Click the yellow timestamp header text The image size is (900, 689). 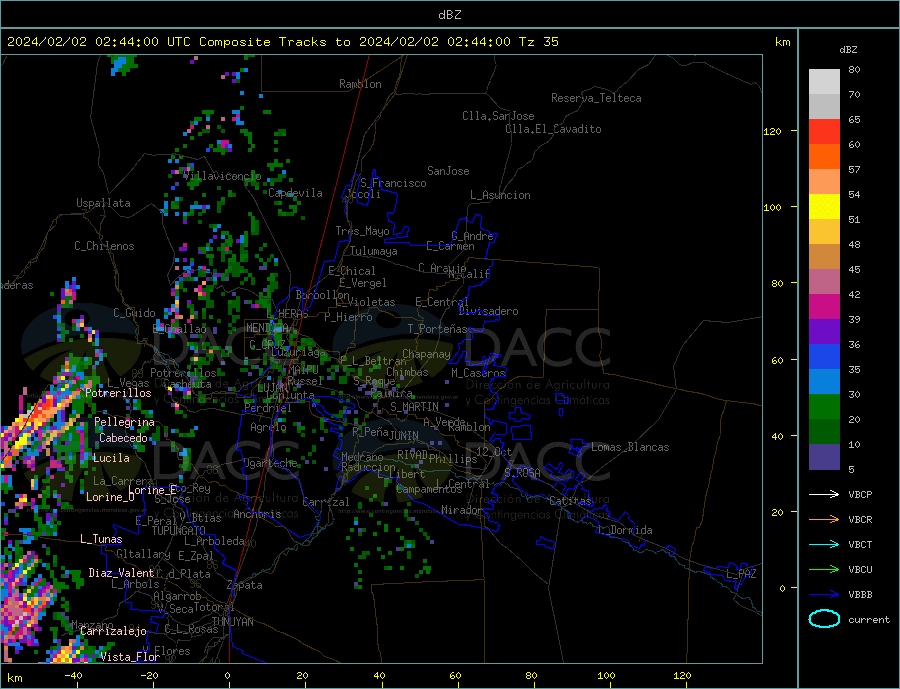click(x=282, y=42)
